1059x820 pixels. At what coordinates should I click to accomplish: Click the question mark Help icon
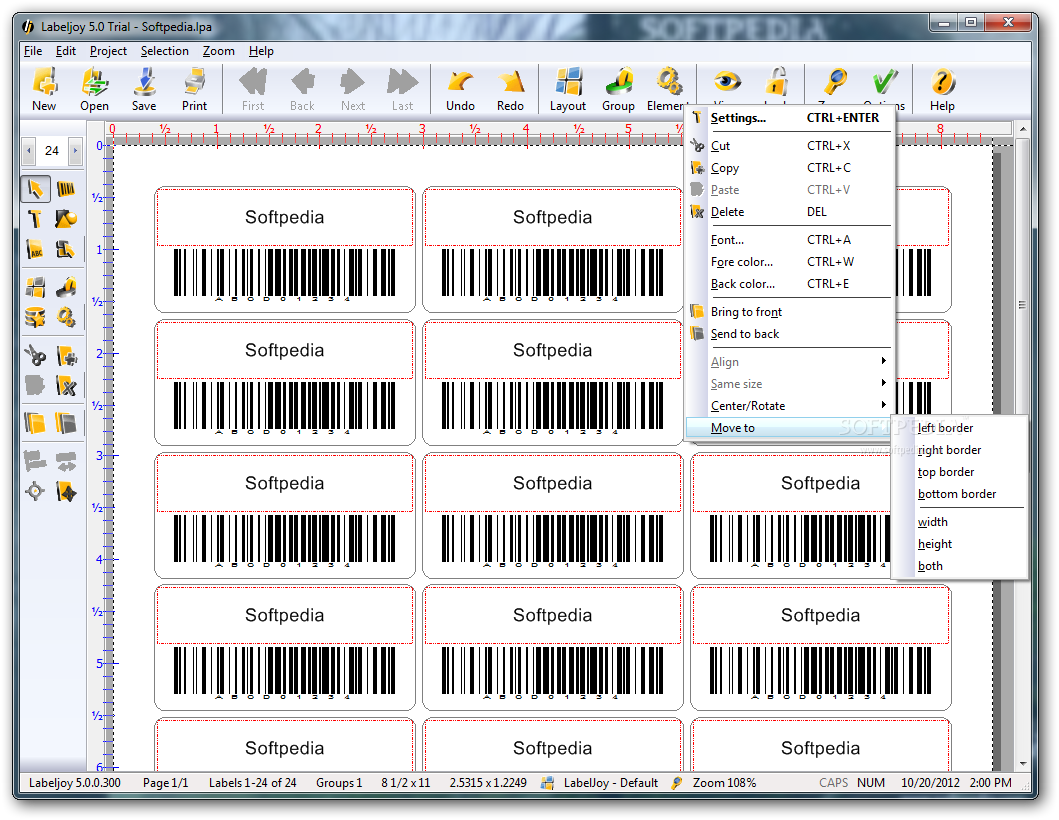pos(942,88)
